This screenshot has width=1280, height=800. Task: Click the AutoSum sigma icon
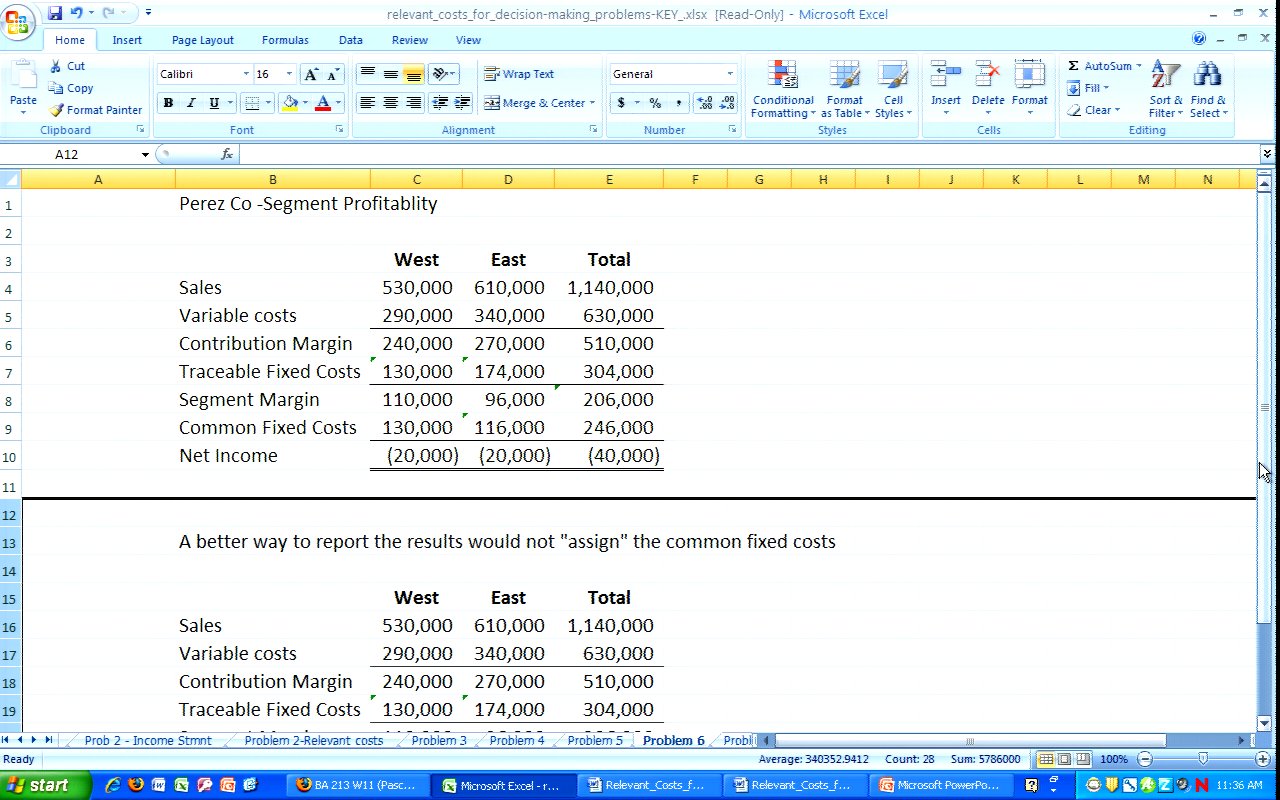(x=1073, y=66)
